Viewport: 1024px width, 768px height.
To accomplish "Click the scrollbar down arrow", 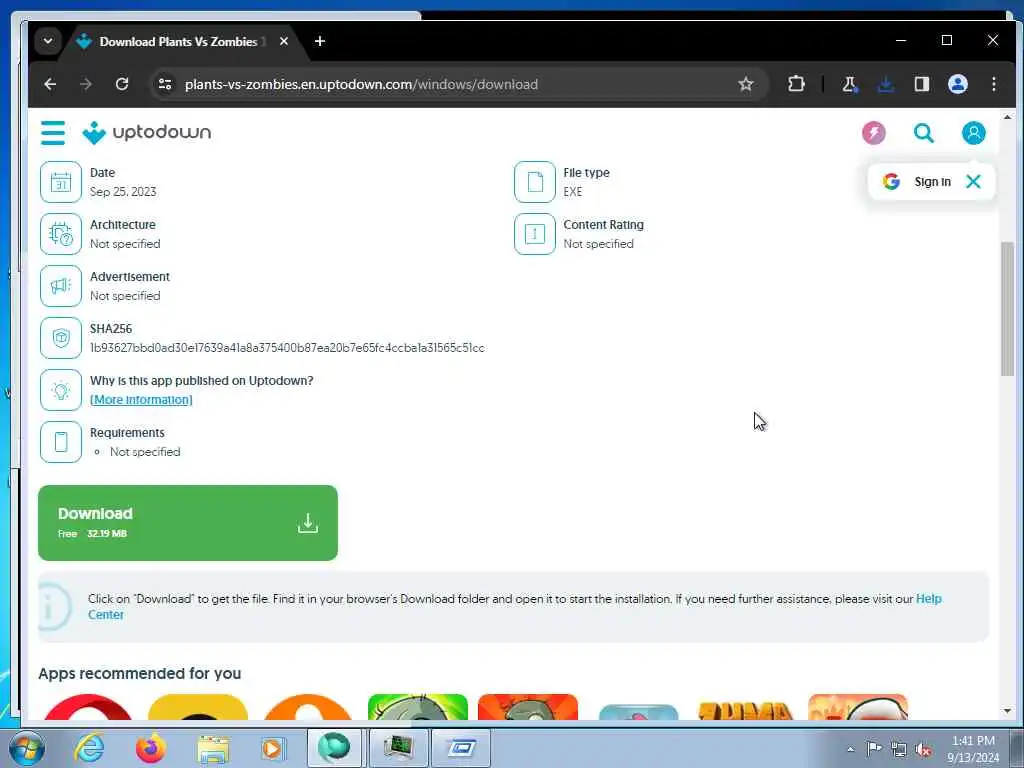I will click(1007, 711).
